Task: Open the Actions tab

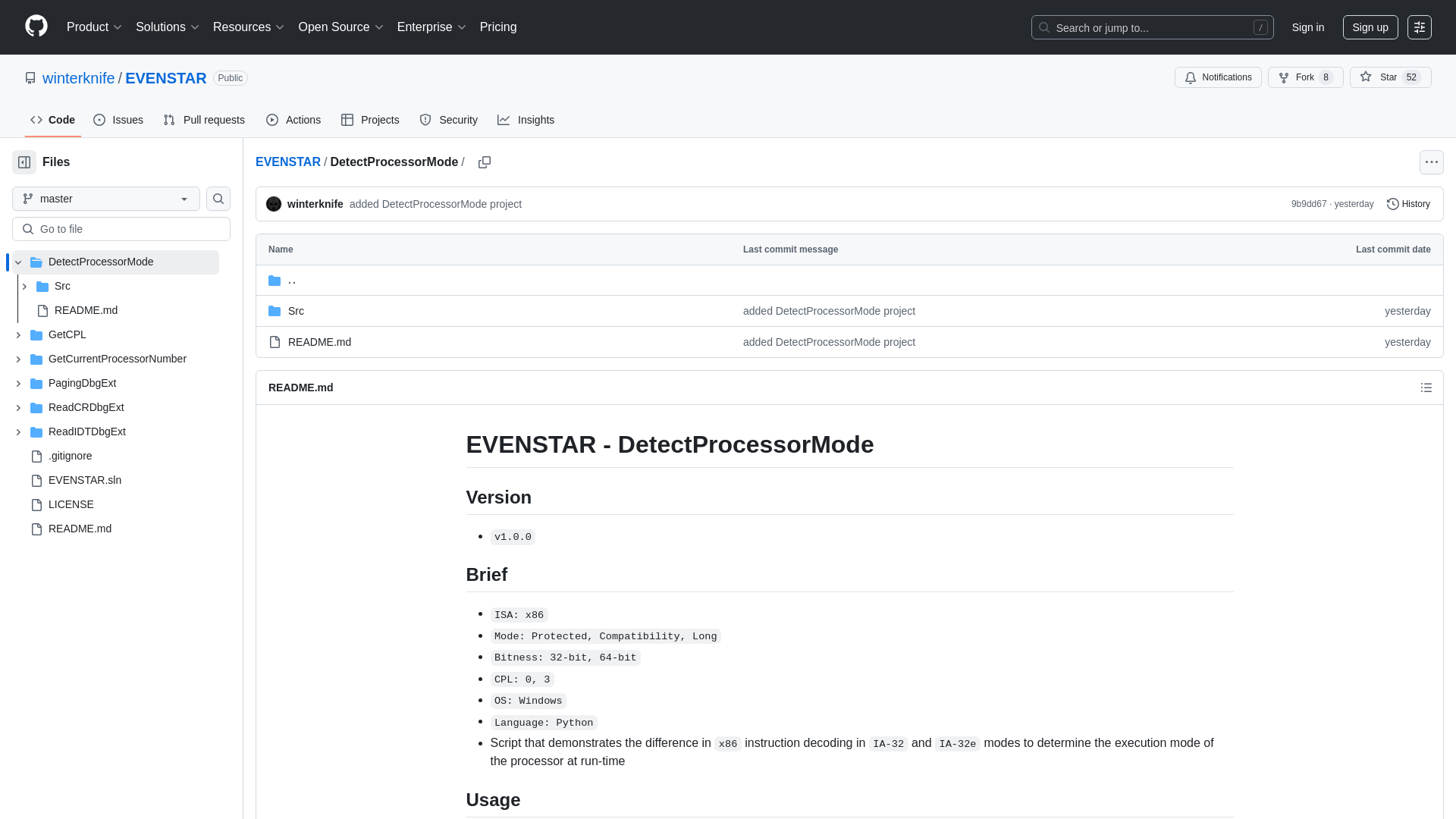Action: click(293, 120)
